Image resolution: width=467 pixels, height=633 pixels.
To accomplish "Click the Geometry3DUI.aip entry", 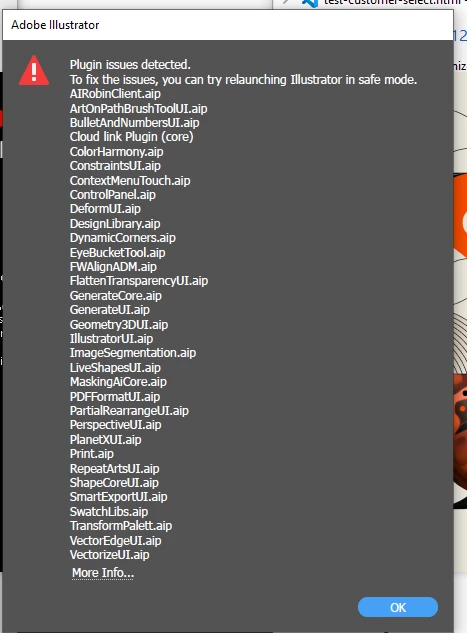I will [x=119, y=325].
